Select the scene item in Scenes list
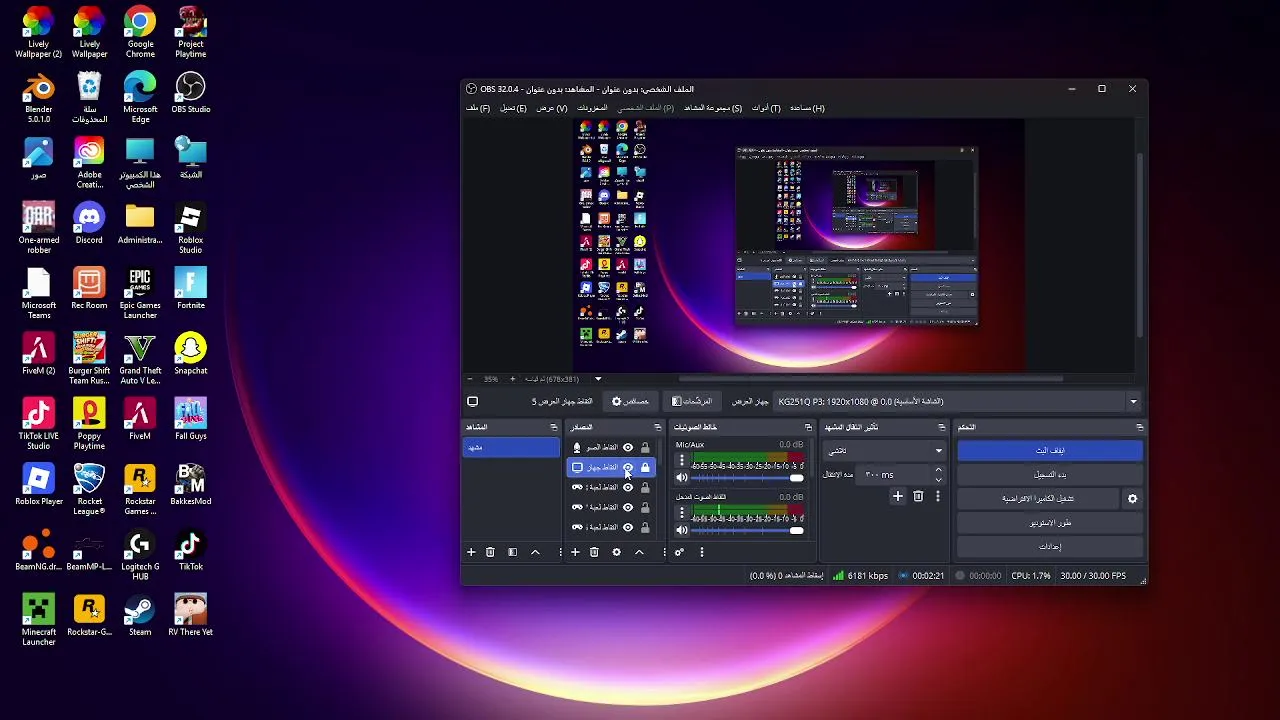 pyautogui.click(x=511, y=447)
